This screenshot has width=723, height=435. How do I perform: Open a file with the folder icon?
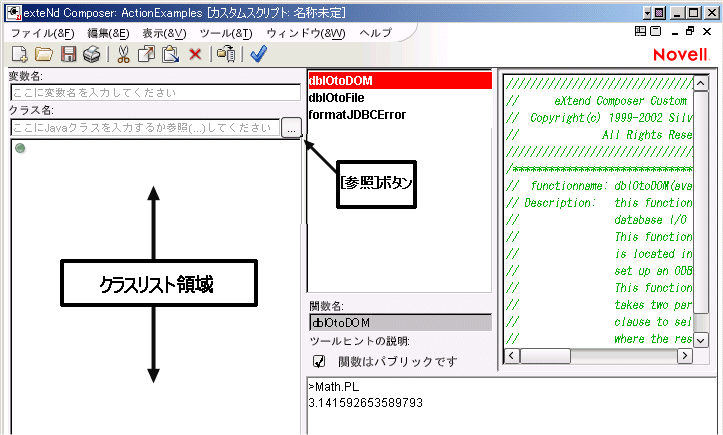[44, 54]
